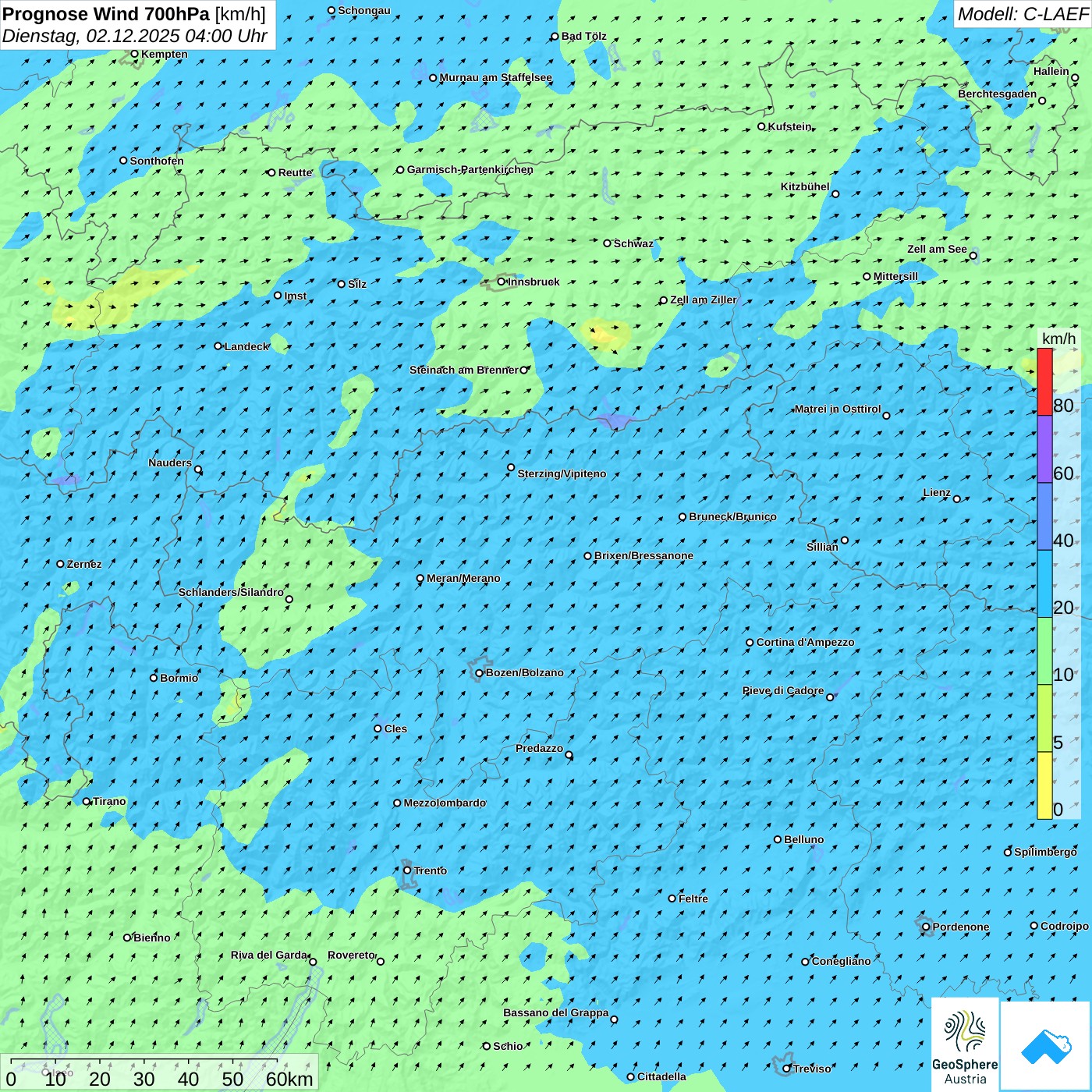1092x1092 pixels.
Task: Click the Schlanders/Silandro label
Action: pyautogui.click(x=231, y=592)
